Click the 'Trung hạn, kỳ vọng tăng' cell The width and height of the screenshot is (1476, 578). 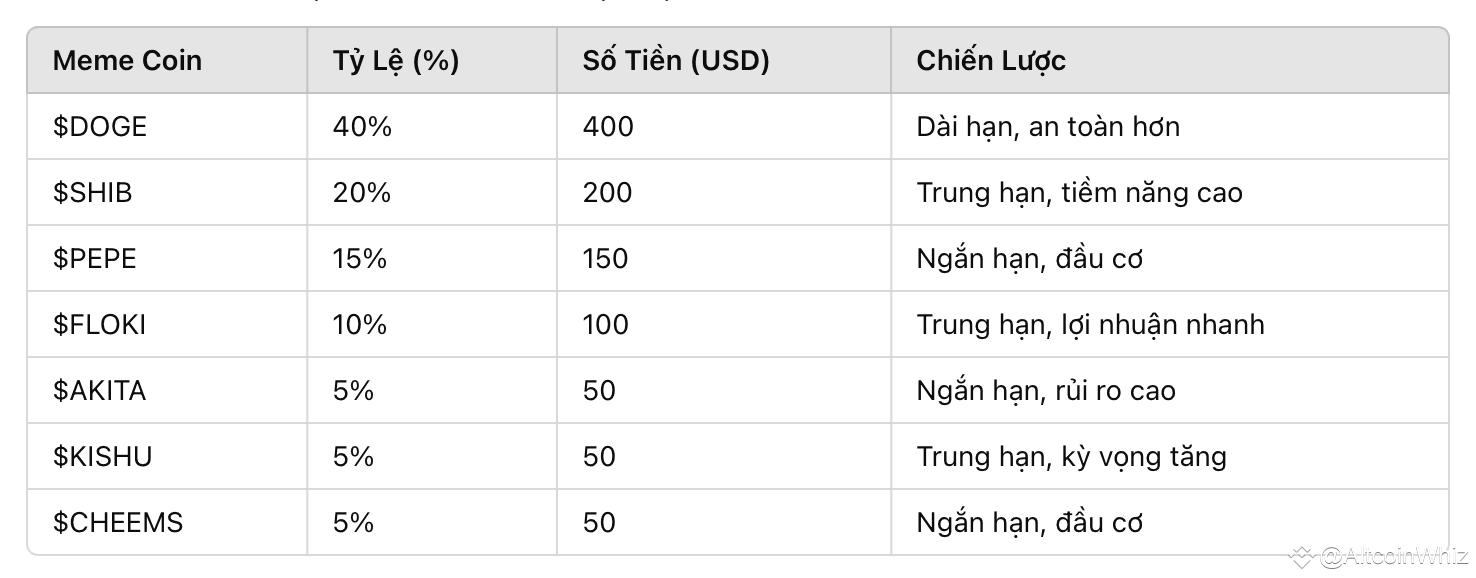pos(1170,456)
